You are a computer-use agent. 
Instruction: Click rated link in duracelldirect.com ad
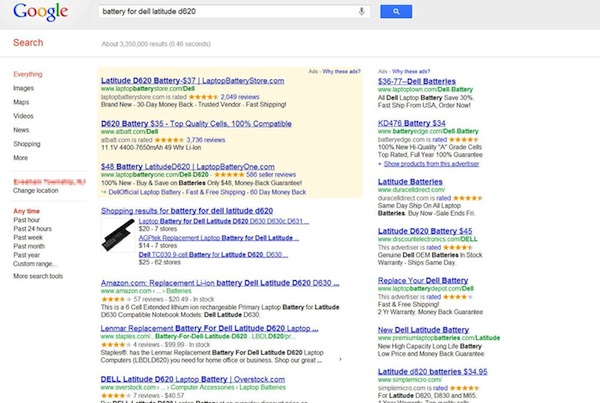pos(443,198)
